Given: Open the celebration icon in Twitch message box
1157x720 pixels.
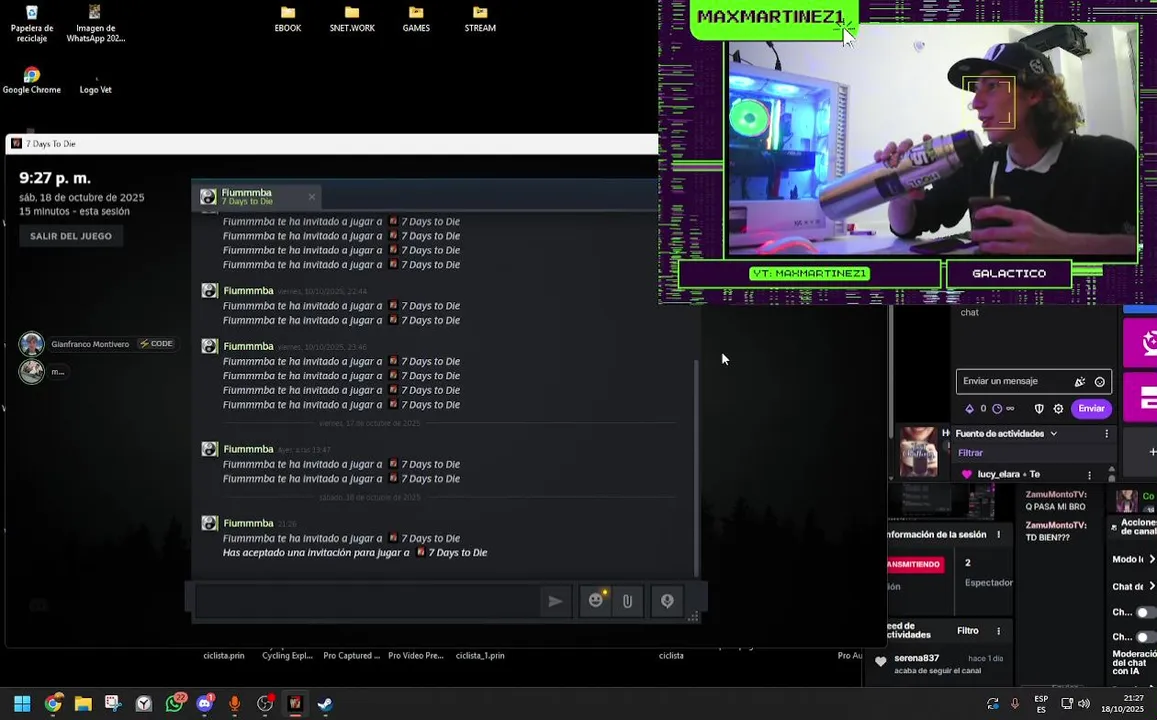Looking at the screenshot, I should (x=1080, y=381).
